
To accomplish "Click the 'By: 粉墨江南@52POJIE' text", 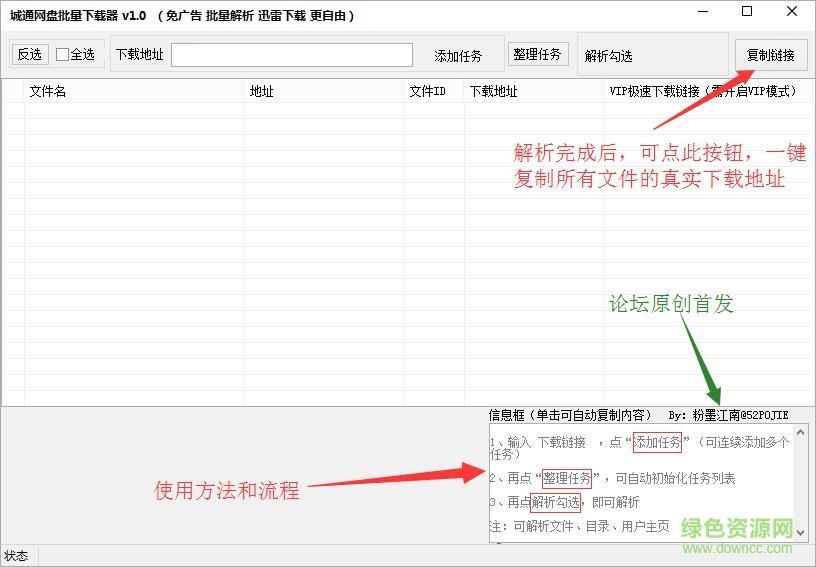I will [729, 415].
